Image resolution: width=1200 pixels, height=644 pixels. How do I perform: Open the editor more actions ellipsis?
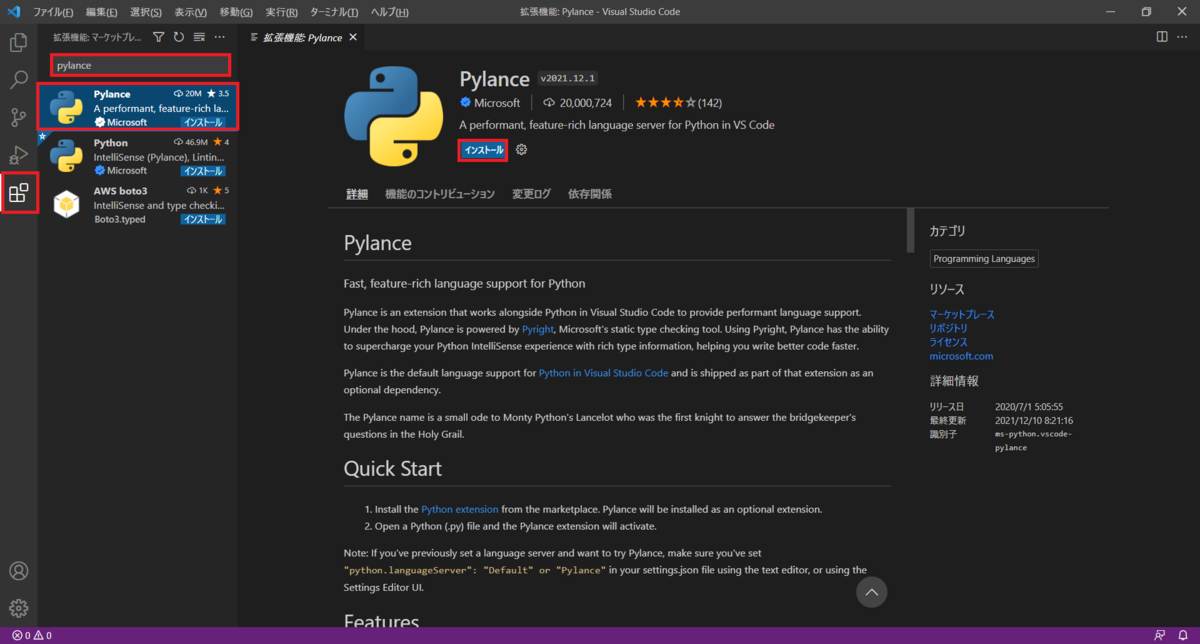coord(1183,37)
